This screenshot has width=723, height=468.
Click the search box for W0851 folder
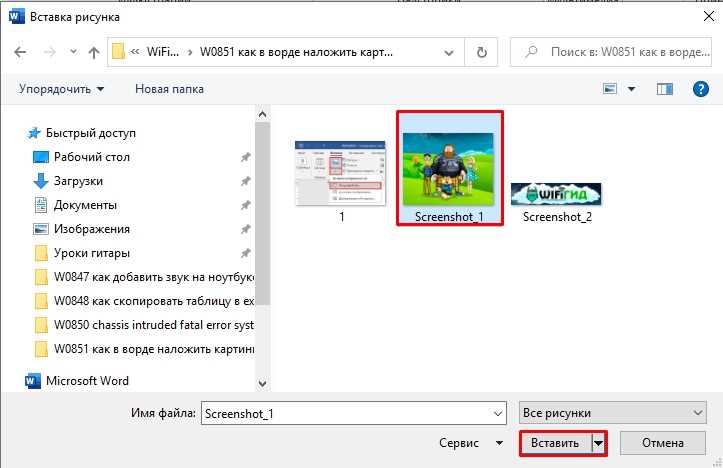click(x=610, y=52)
